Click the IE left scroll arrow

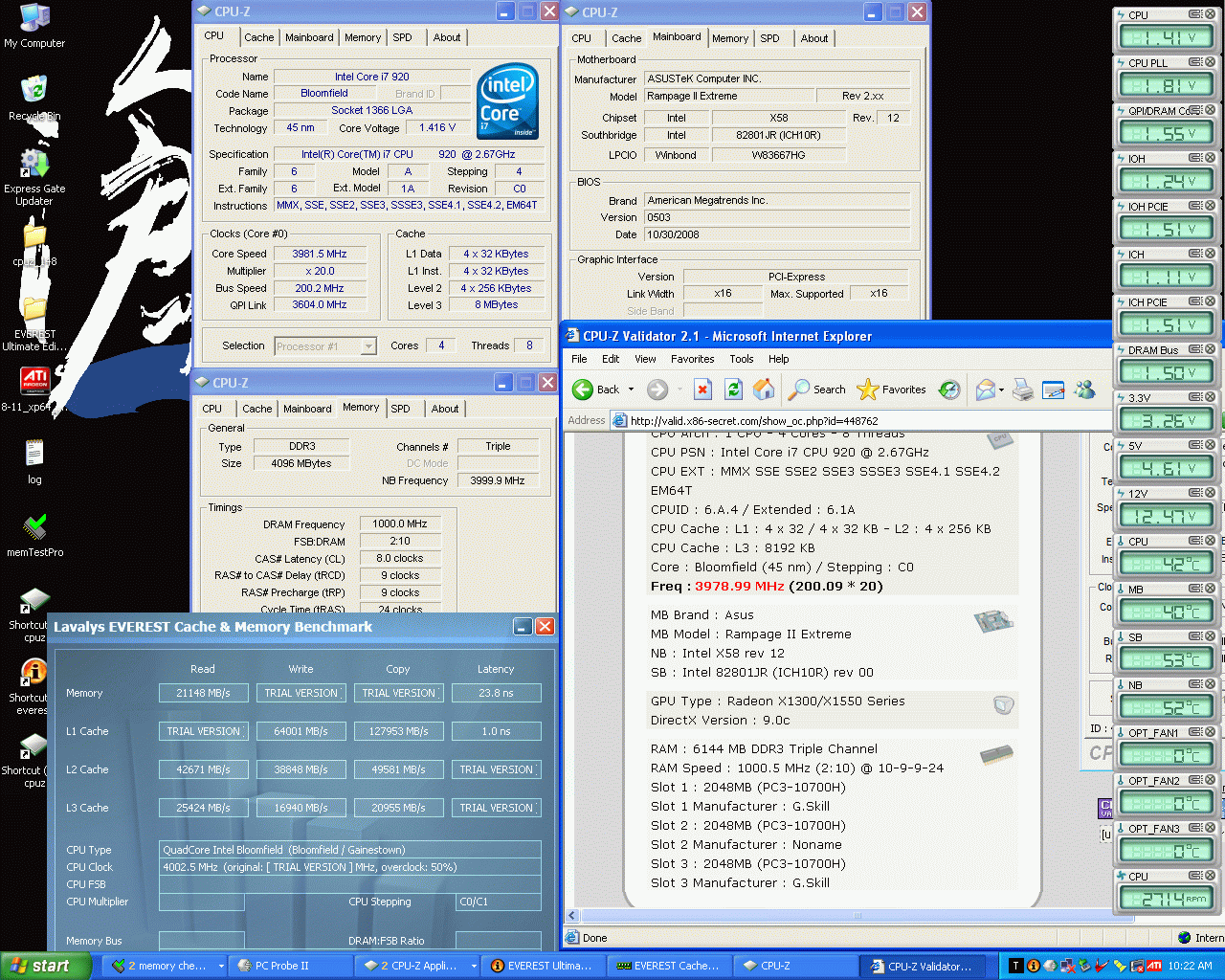coord(572,916)
